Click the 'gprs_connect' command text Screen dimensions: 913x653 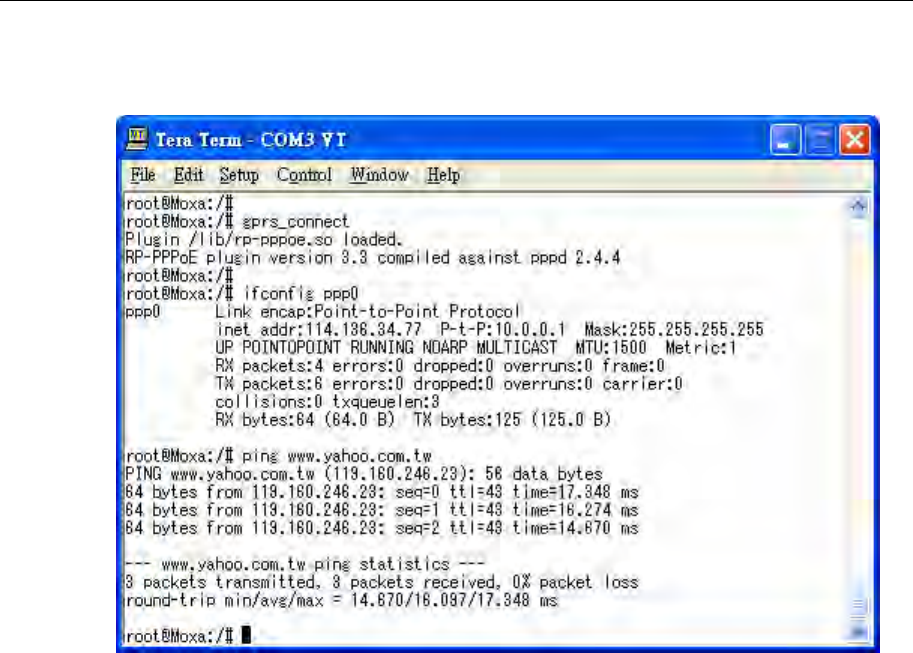[x=295, y=222]
